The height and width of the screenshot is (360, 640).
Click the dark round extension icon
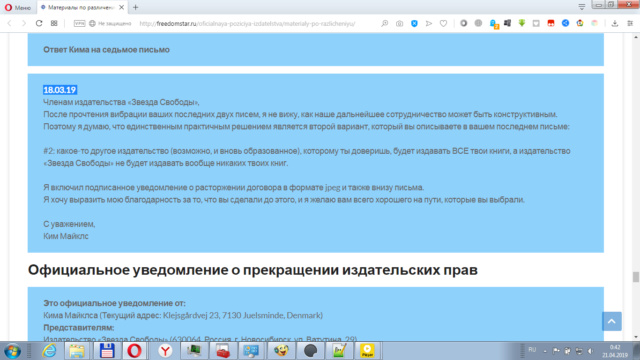pyautogui.click(x=463, y=24)
